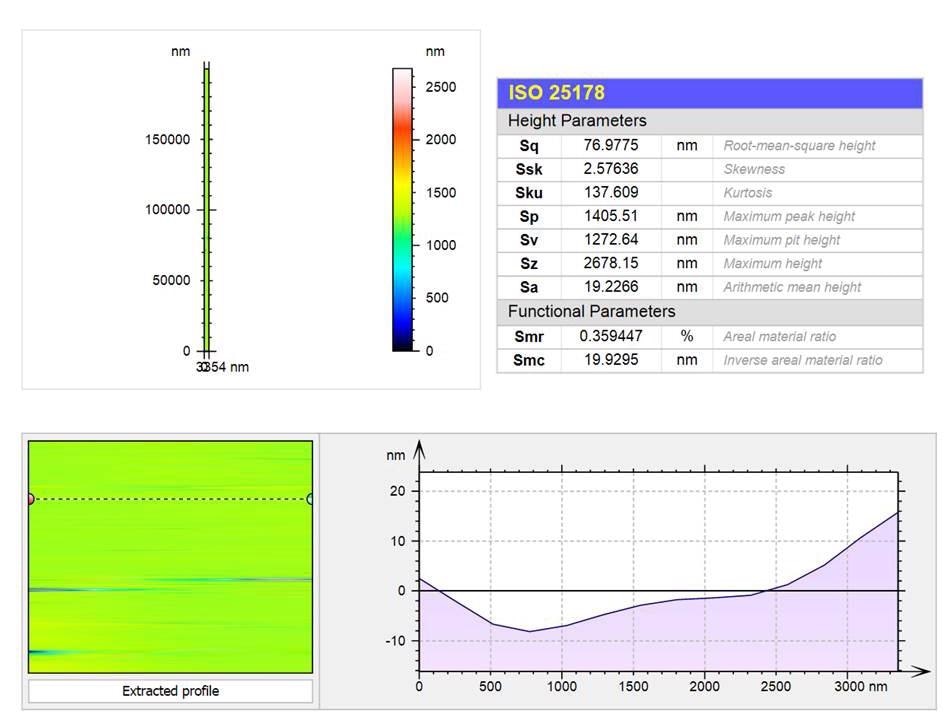Click the Maximum pit height description
945x721 pixels.
click(781, 240)
